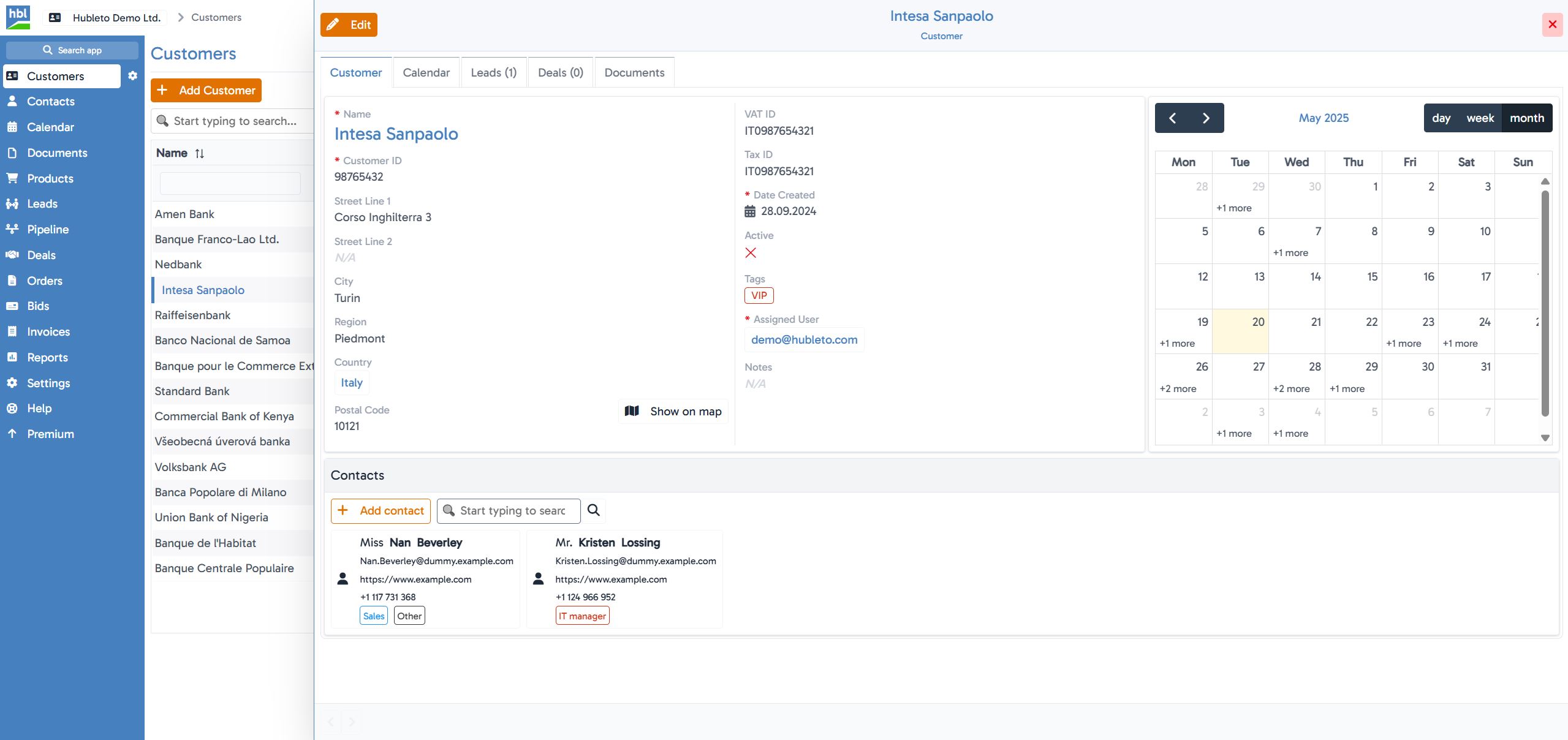Open Invoices from the sidebar
Viewport: 1568px width, 740px height.
tap(48, 331)
